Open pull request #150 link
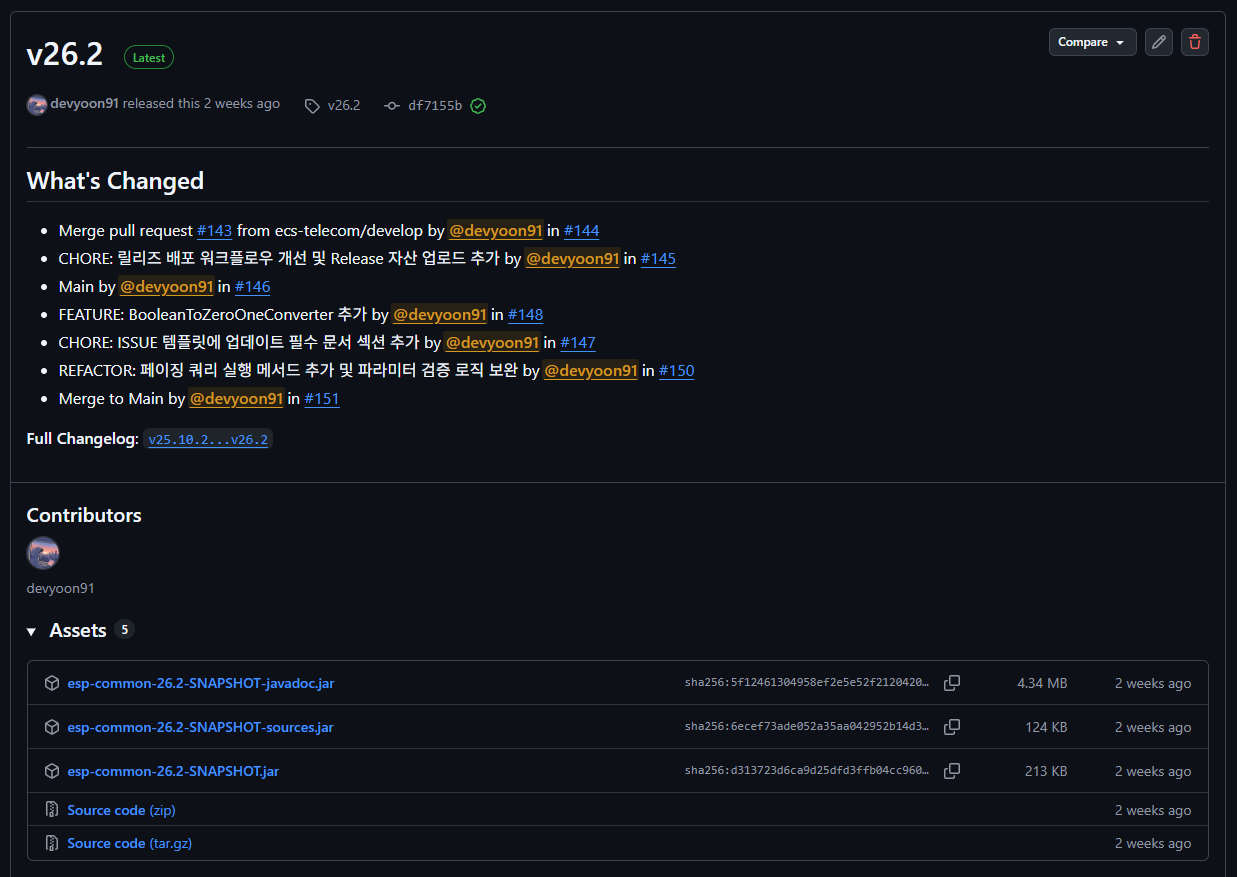Viewport: 1237px width, 877px height. (676, 371)
